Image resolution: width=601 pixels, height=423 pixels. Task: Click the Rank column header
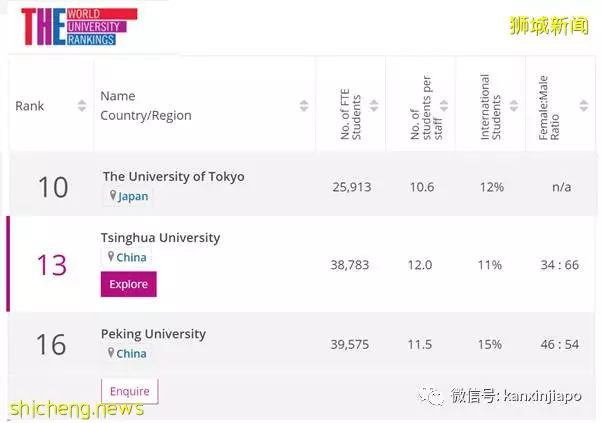[x=30, y=106]
